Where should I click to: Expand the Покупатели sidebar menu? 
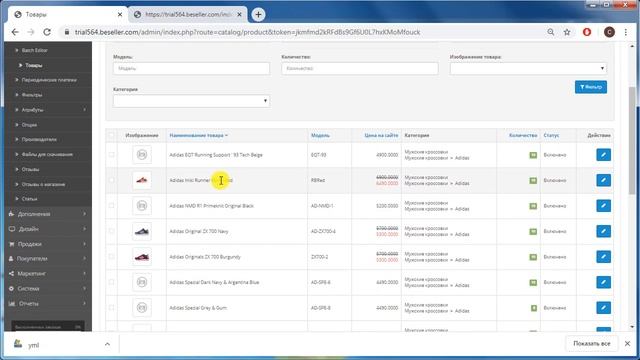coord(48,259)
